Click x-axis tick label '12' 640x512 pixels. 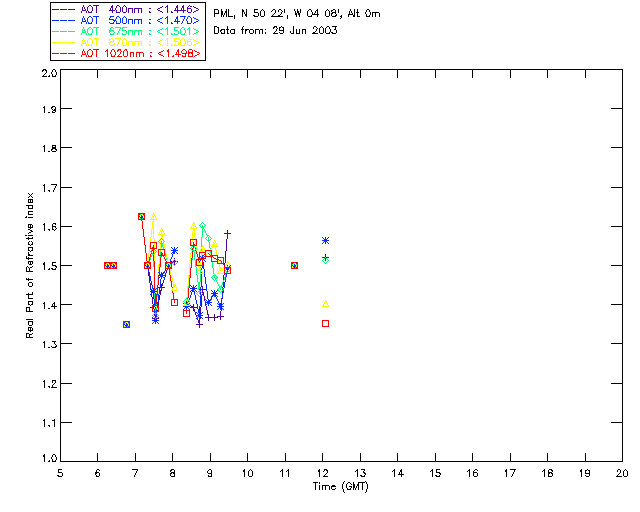(x=322, y=473)
